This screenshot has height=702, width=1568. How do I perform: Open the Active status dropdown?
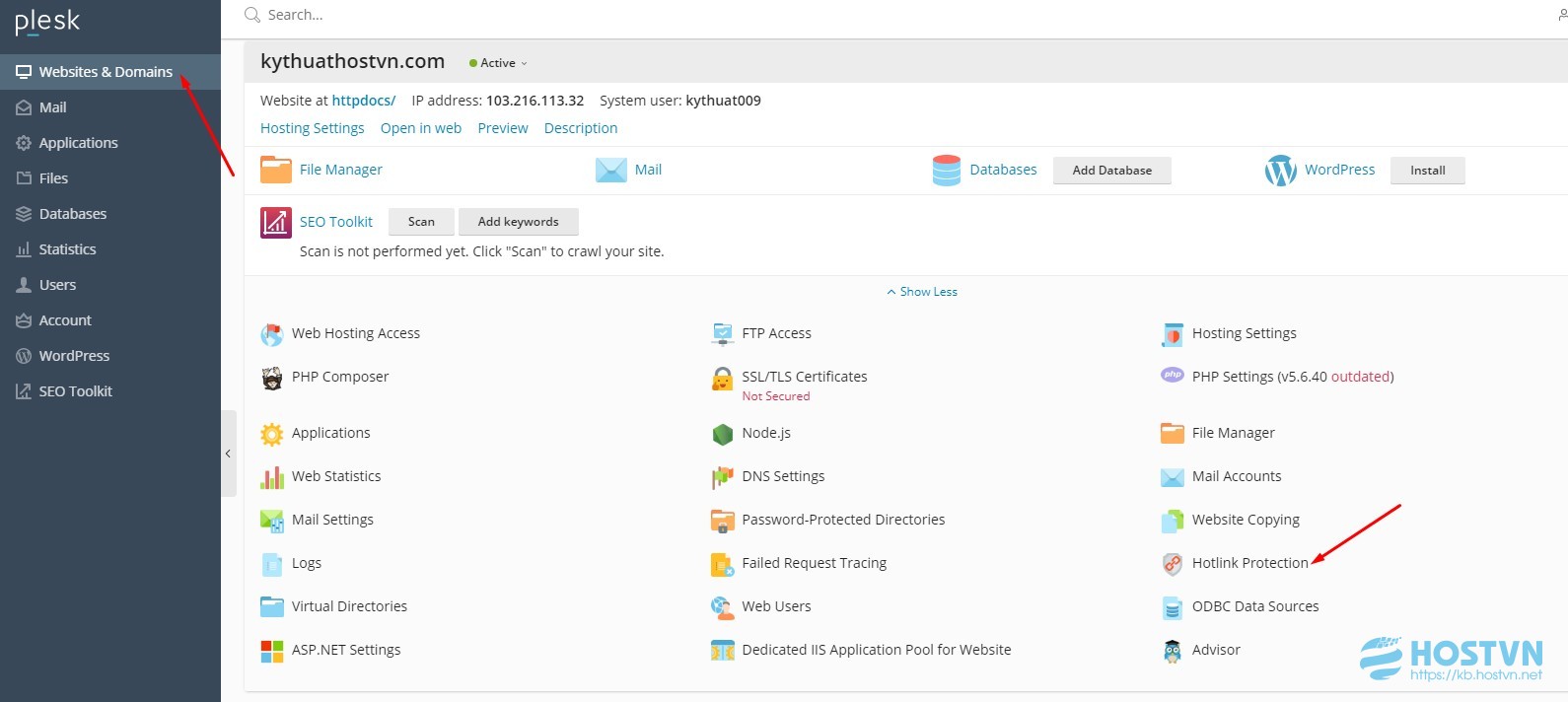point(499,63)
